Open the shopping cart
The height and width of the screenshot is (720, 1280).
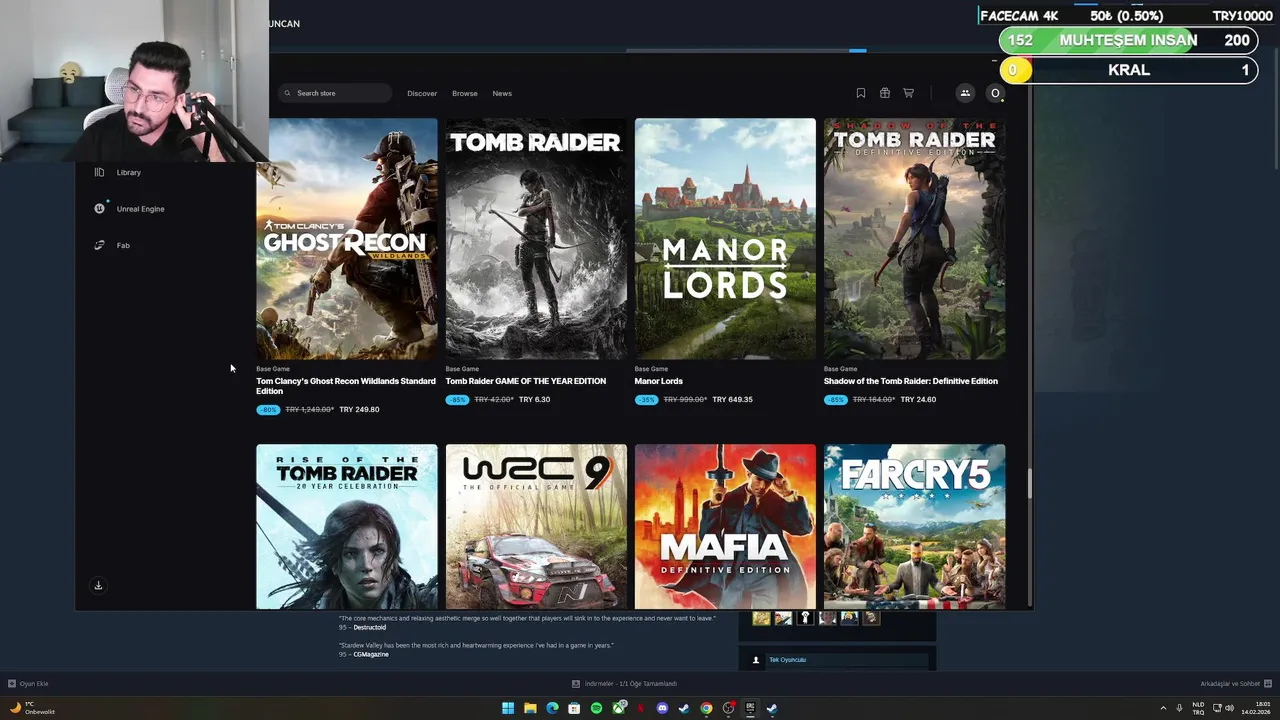click(909, 93)
